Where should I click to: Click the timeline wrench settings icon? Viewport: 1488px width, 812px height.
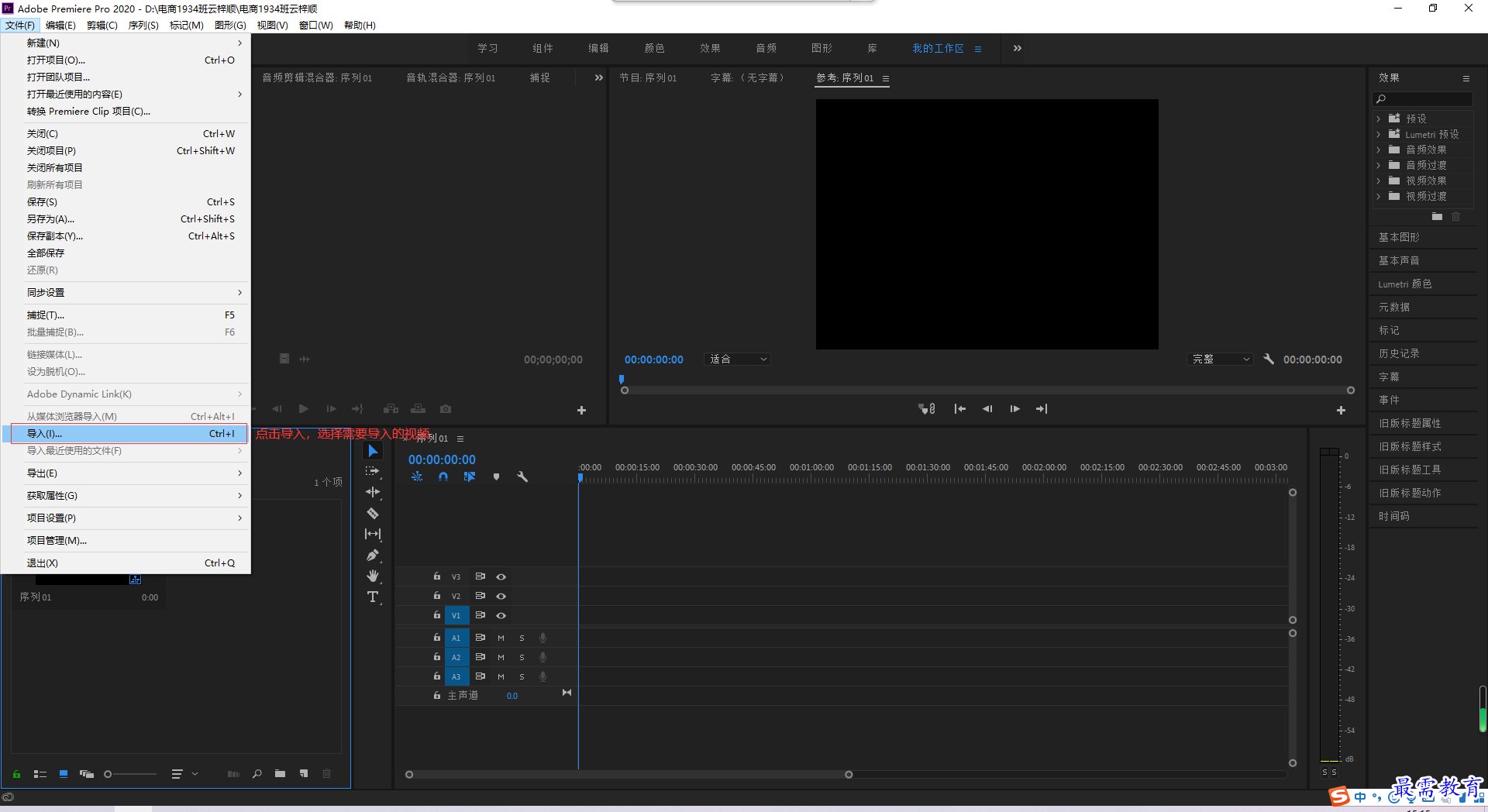click(x=522, y=477)
